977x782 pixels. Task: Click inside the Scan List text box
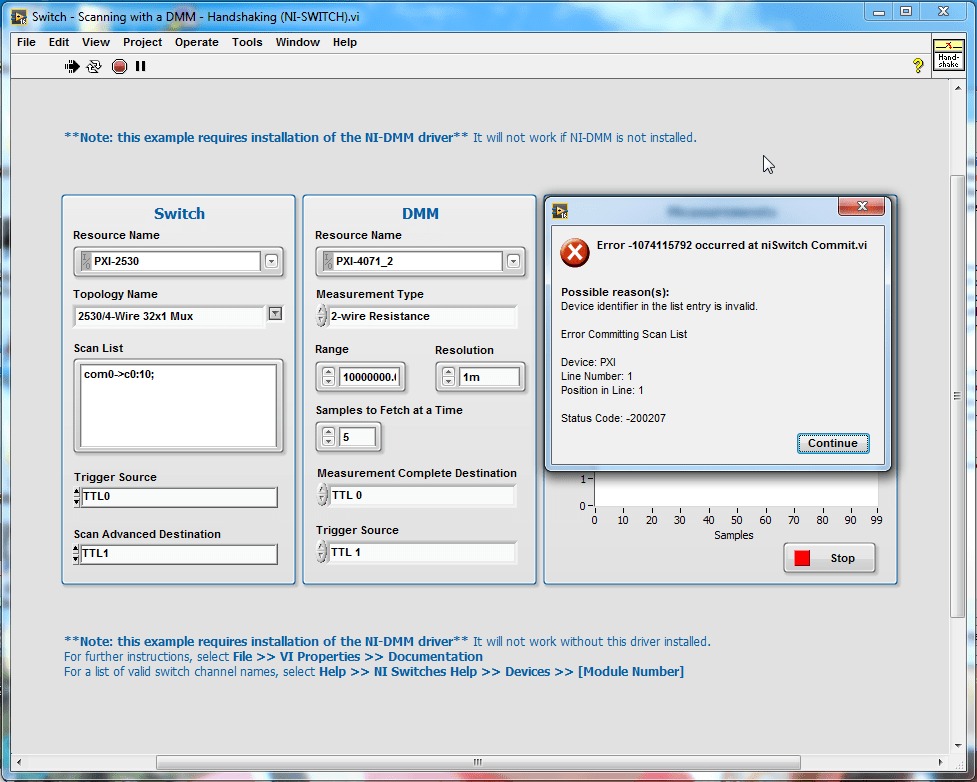(x=178, y=406)
